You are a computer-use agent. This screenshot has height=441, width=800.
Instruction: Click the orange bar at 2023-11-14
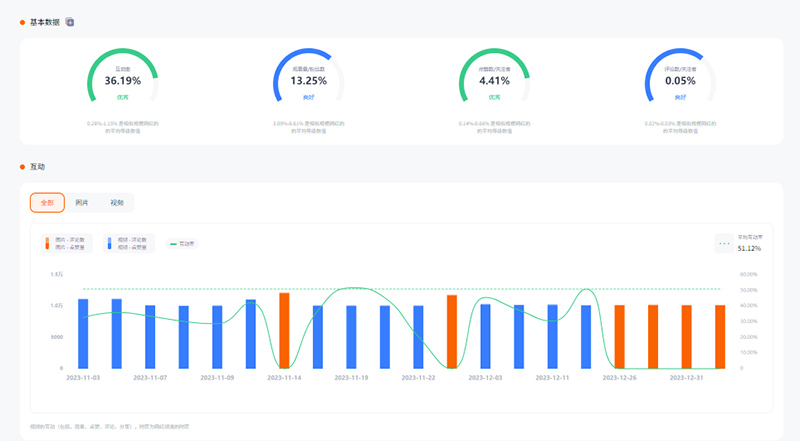click(x=284, y=330)
